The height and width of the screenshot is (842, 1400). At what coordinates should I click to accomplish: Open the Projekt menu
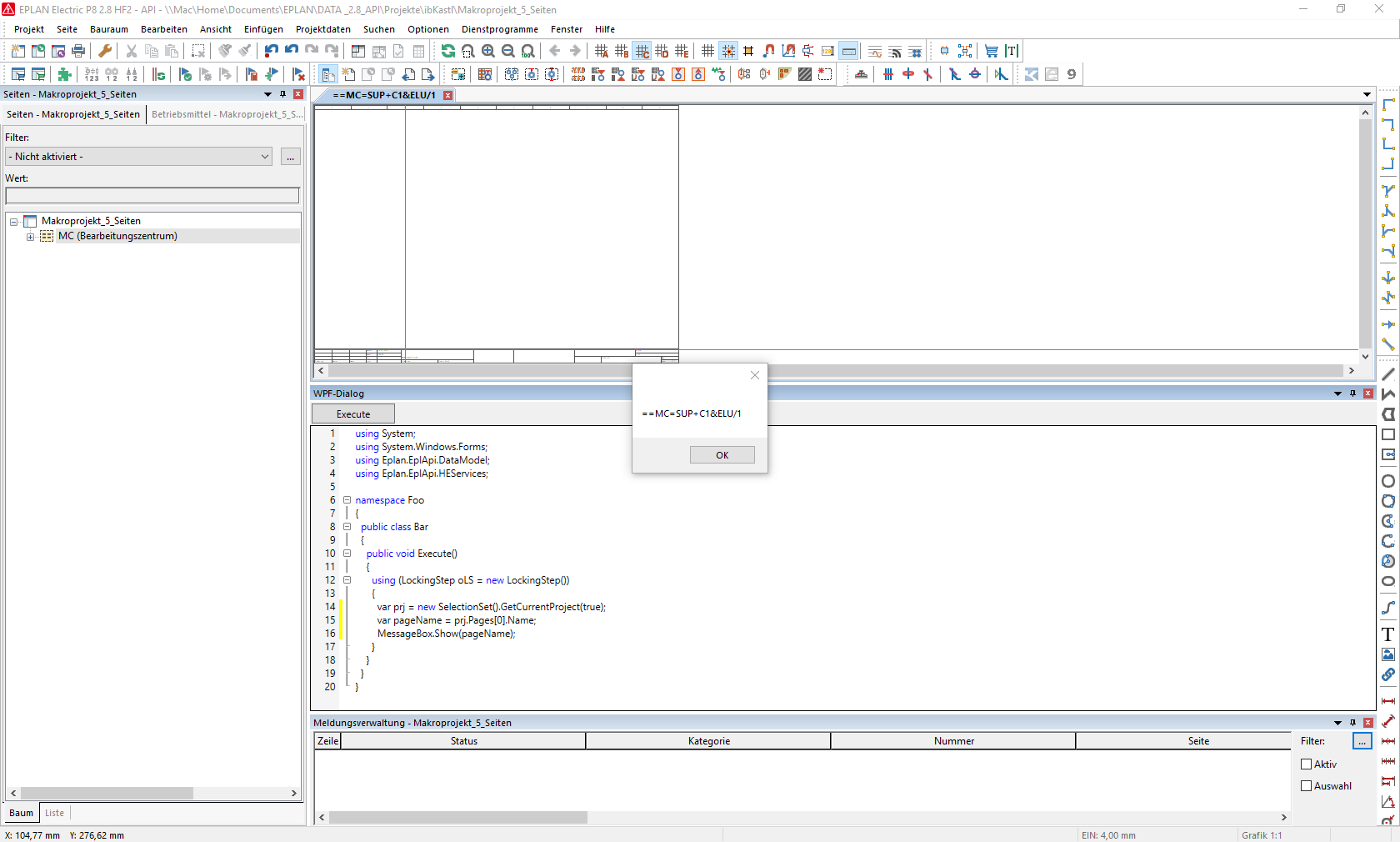29,29
